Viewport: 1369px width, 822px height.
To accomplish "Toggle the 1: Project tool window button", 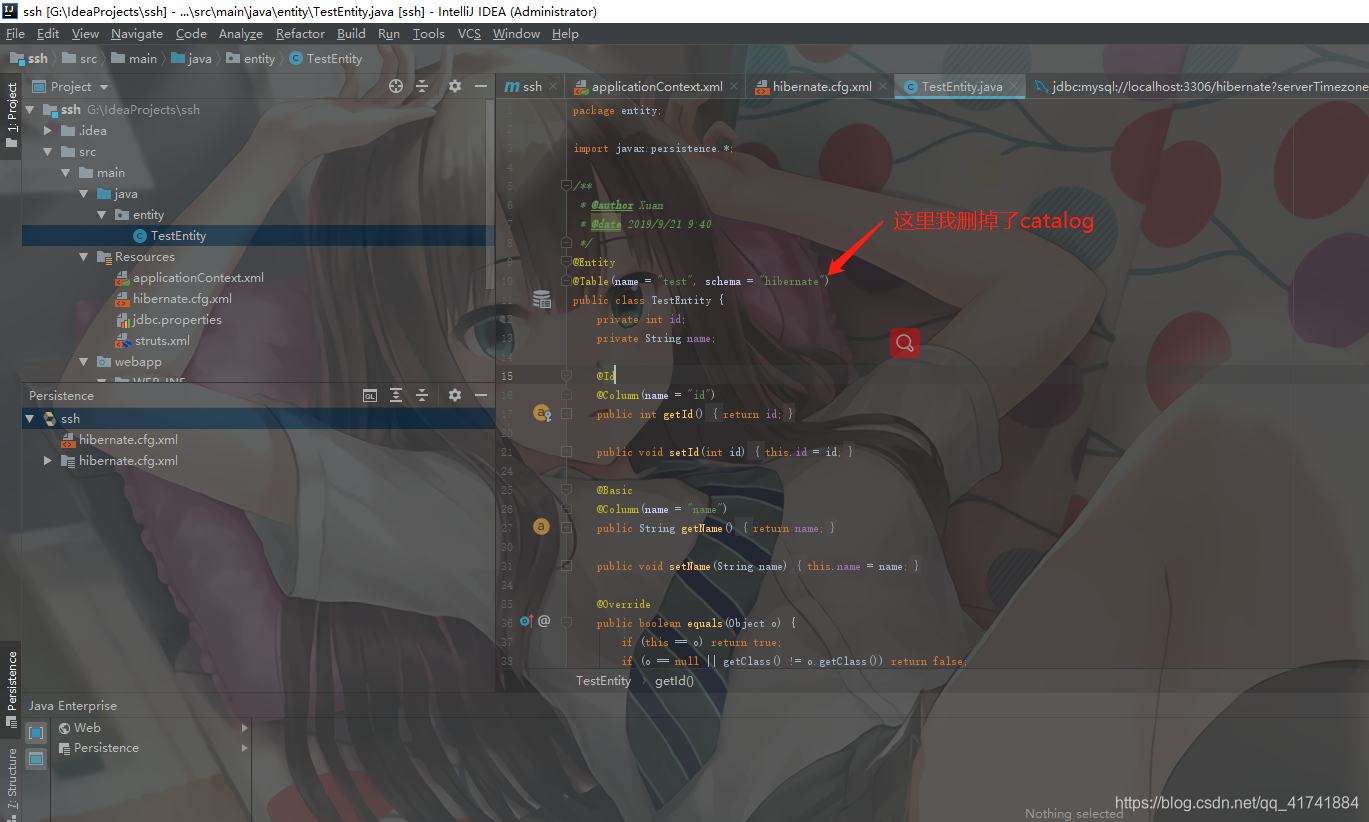I will pos(11,116).
